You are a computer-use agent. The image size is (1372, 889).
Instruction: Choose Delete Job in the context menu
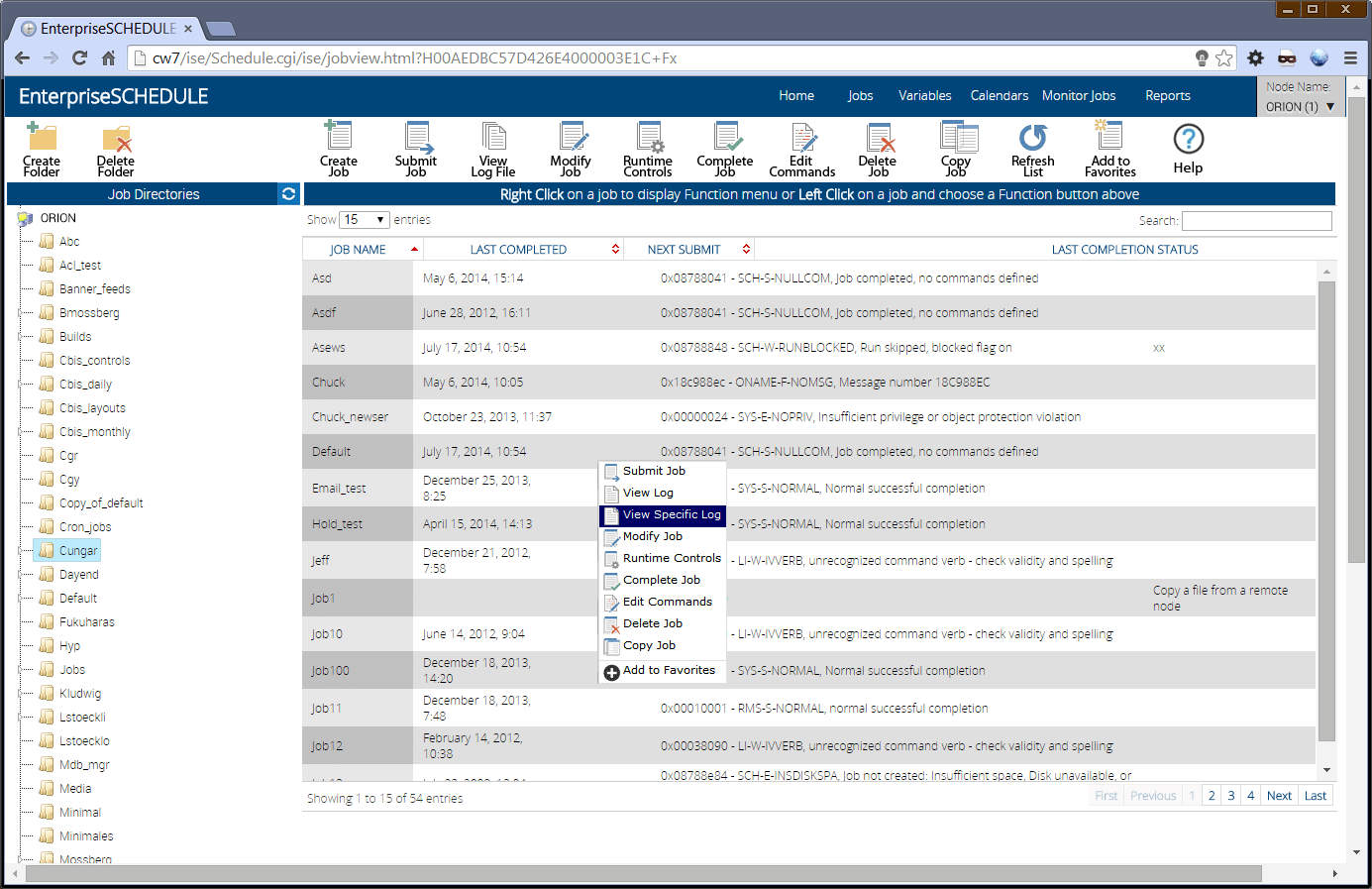(663, 623)
